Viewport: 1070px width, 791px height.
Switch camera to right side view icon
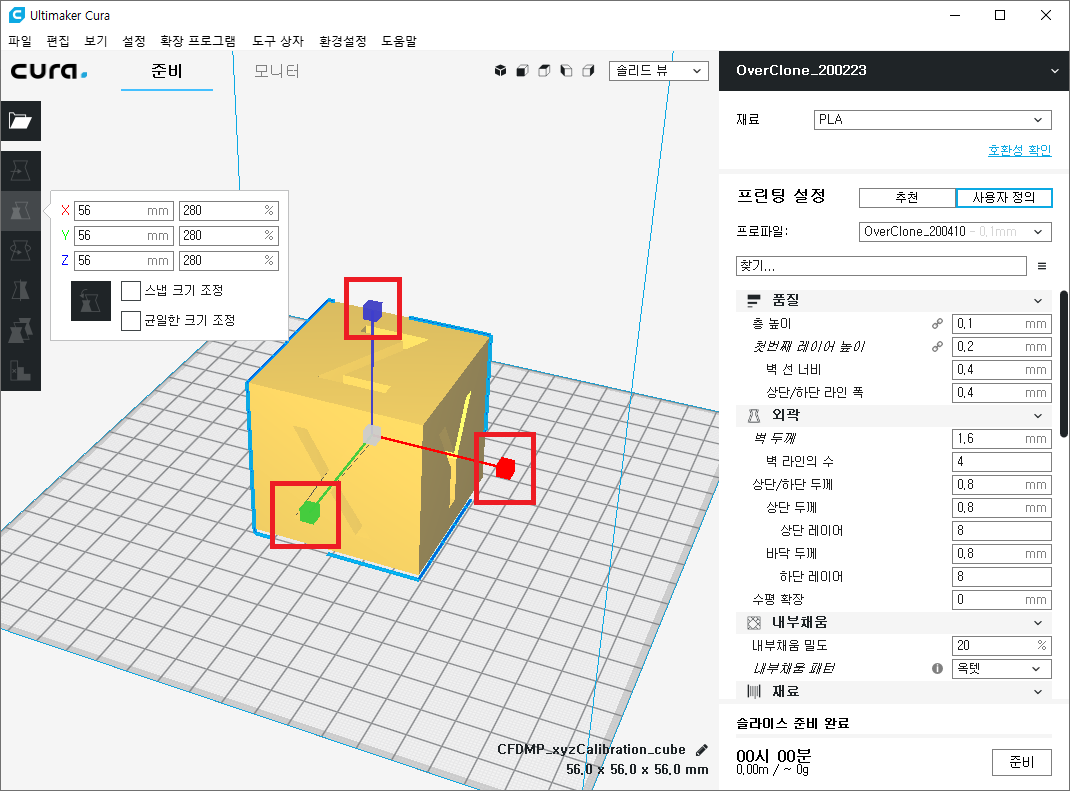[588, 70]
